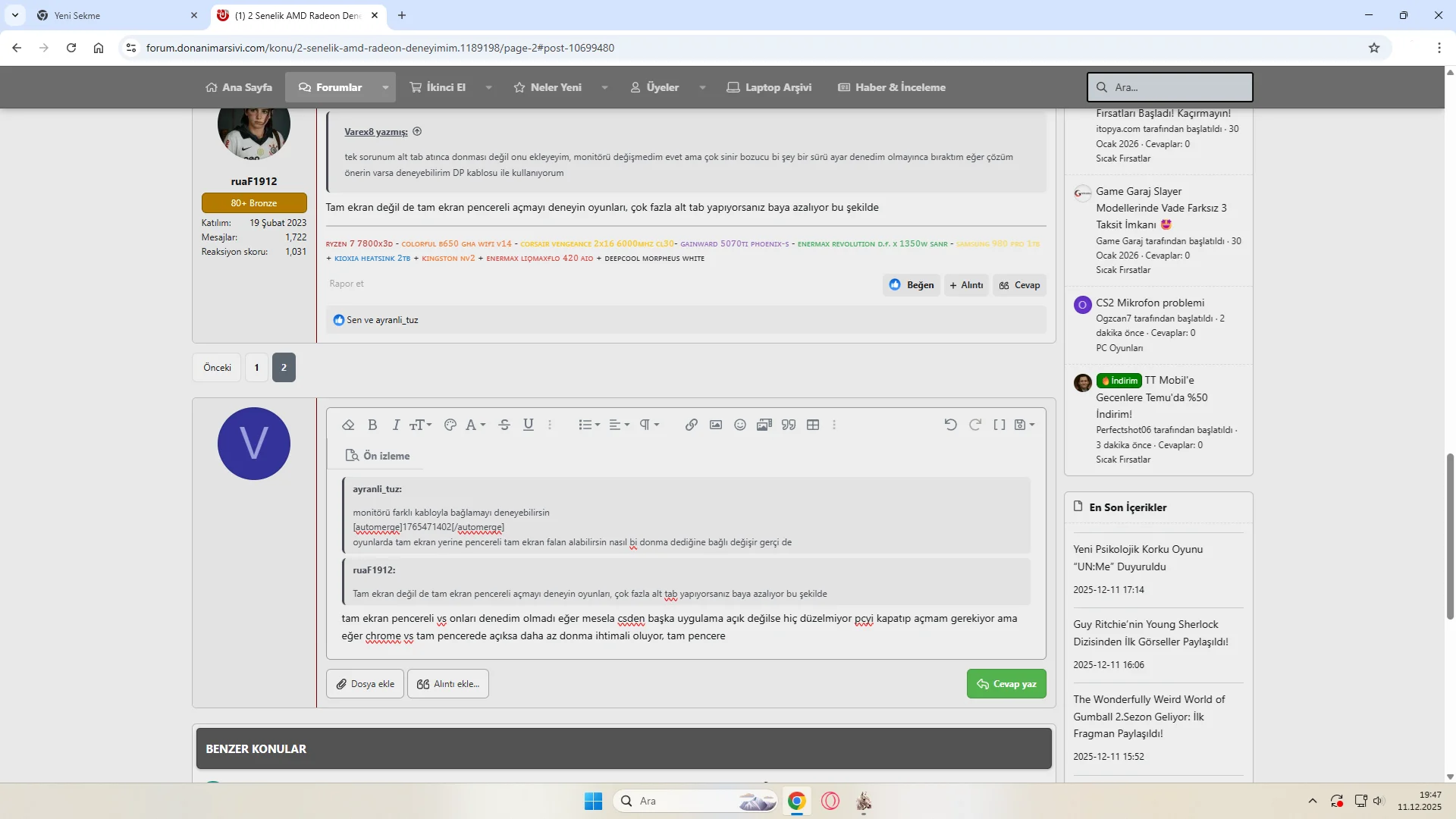Insert a link with chain icon
This screenshot has height=819, width=1456.
tap(691, 425)
